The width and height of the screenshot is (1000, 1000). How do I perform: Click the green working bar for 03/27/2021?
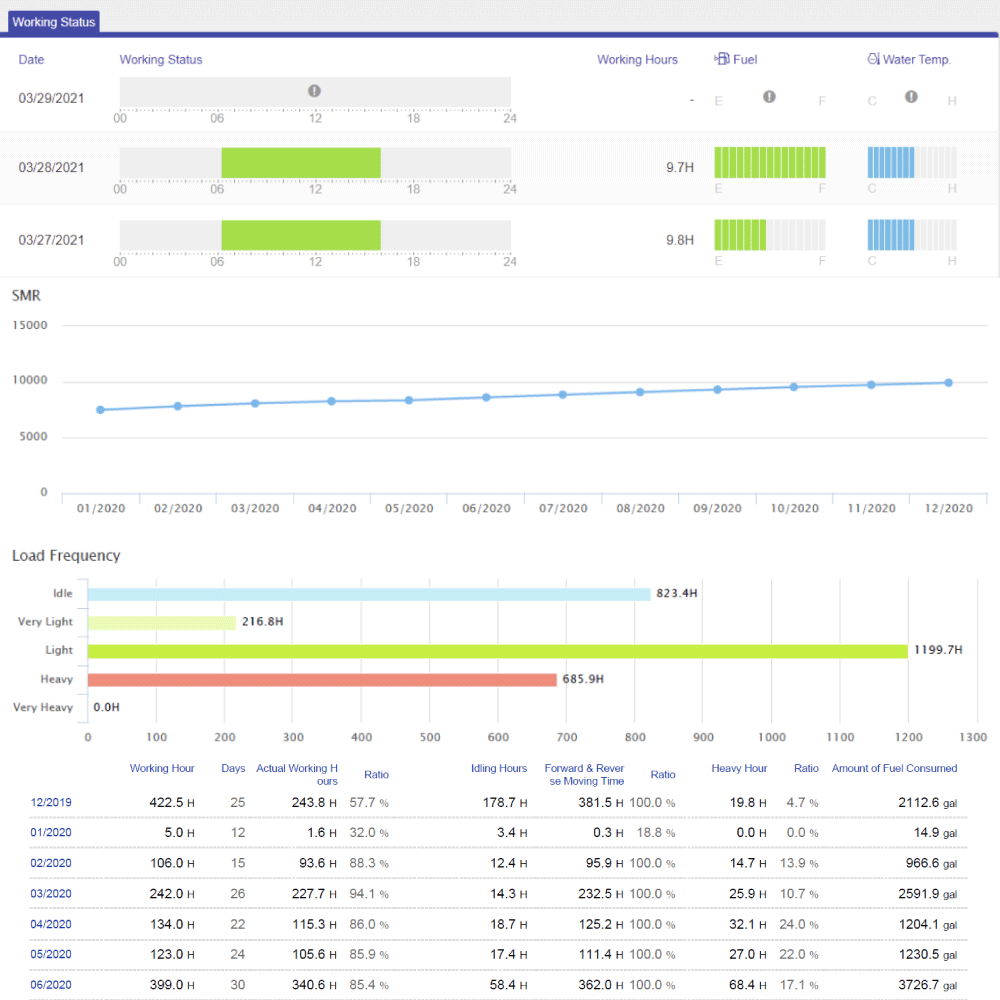click(300, 236)
